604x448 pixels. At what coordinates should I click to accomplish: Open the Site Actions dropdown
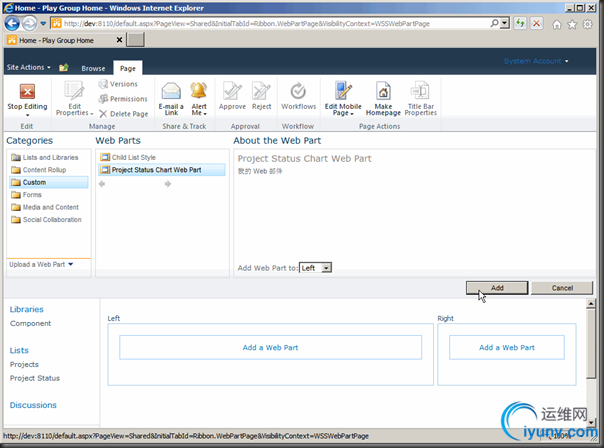click(29, 67)
